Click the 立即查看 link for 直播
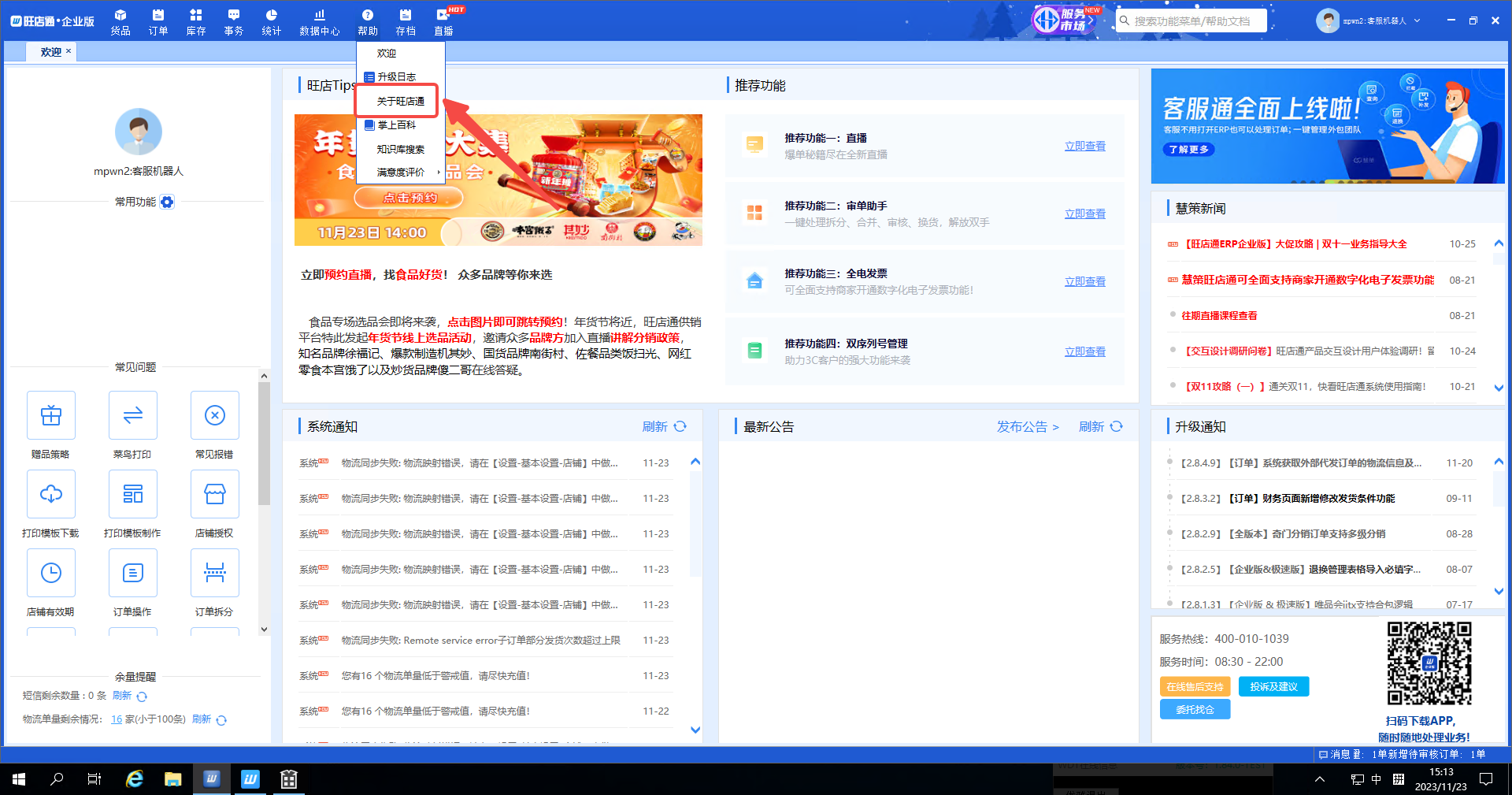The width and height of the screenshot is (1512, 795). click(1084, 147)
